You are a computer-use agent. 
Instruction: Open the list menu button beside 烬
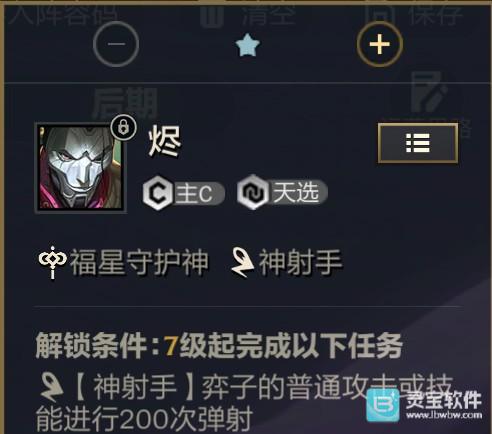tap(418, 143)
